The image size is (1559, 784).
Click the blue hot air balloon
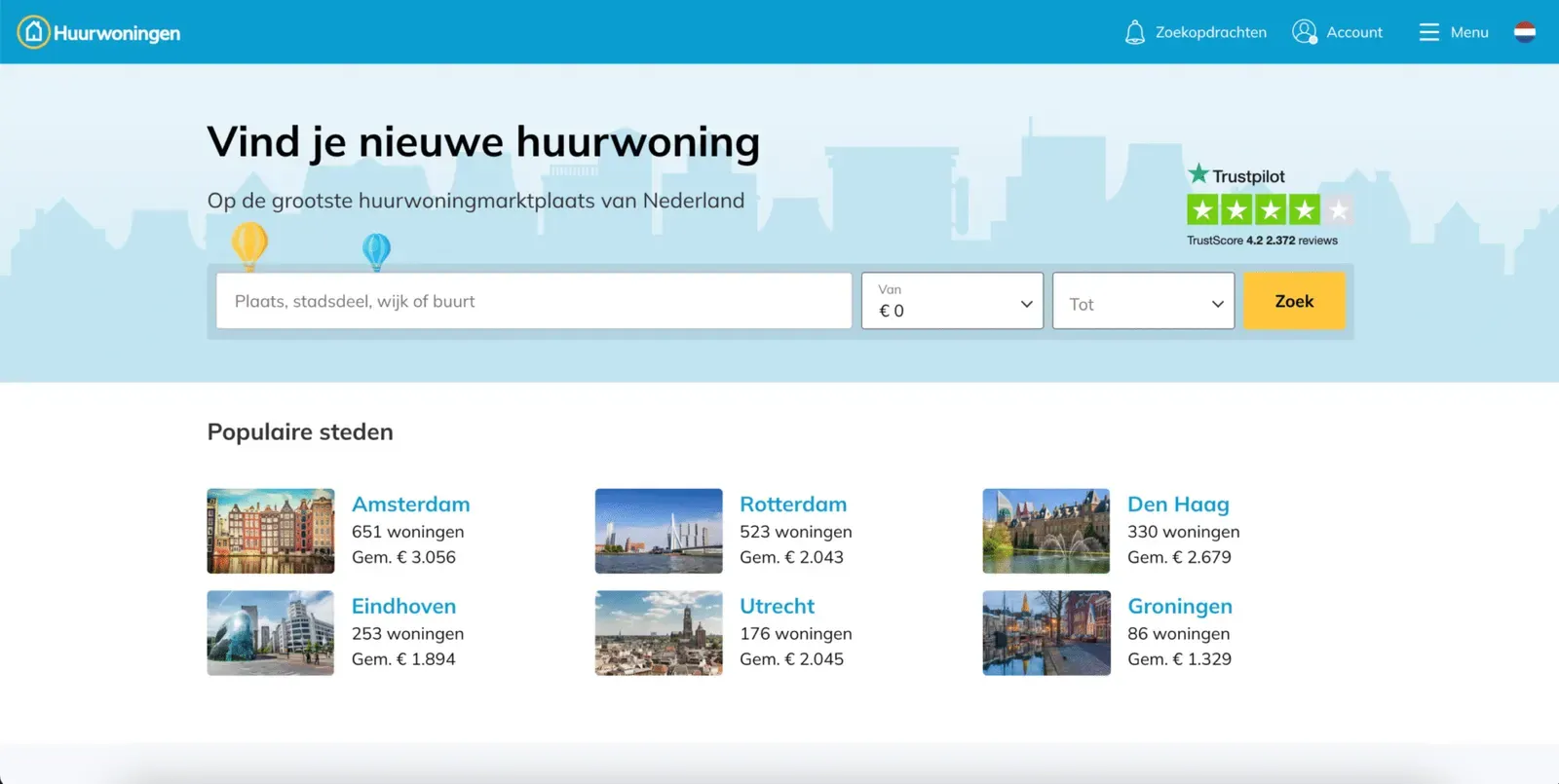point(376,251)
